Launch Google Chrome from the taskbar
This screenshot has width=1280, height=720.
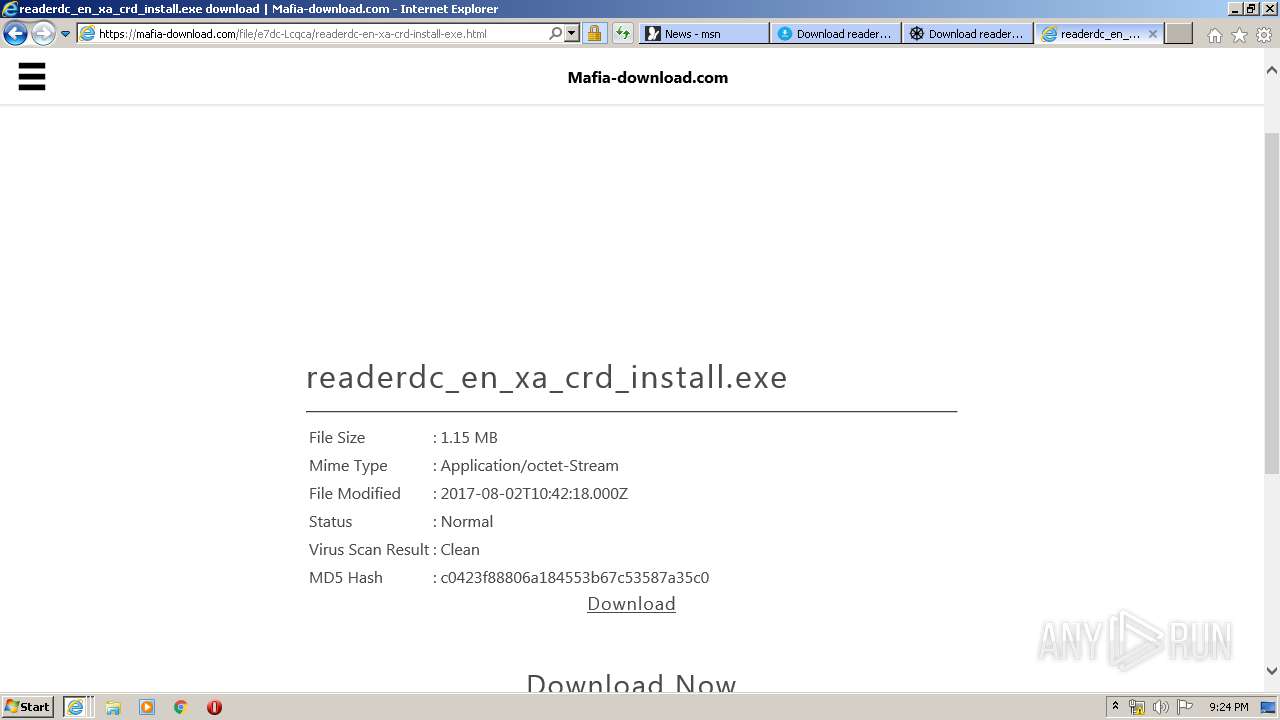point(180,707)
